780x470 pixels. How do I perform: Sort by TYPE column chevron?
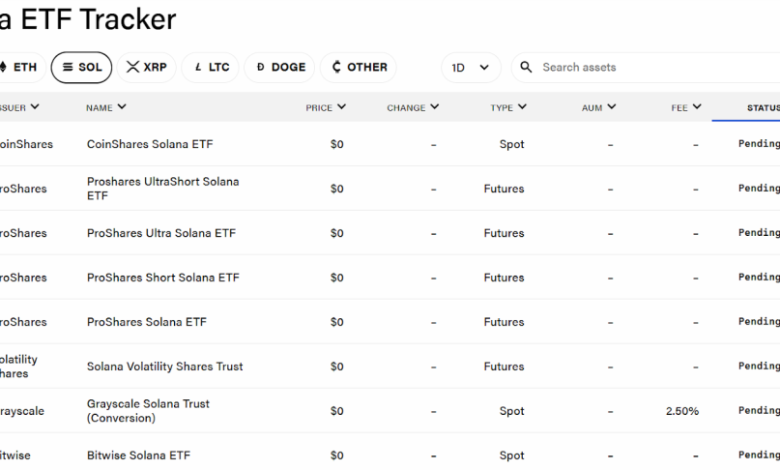(x=522, y=106)
